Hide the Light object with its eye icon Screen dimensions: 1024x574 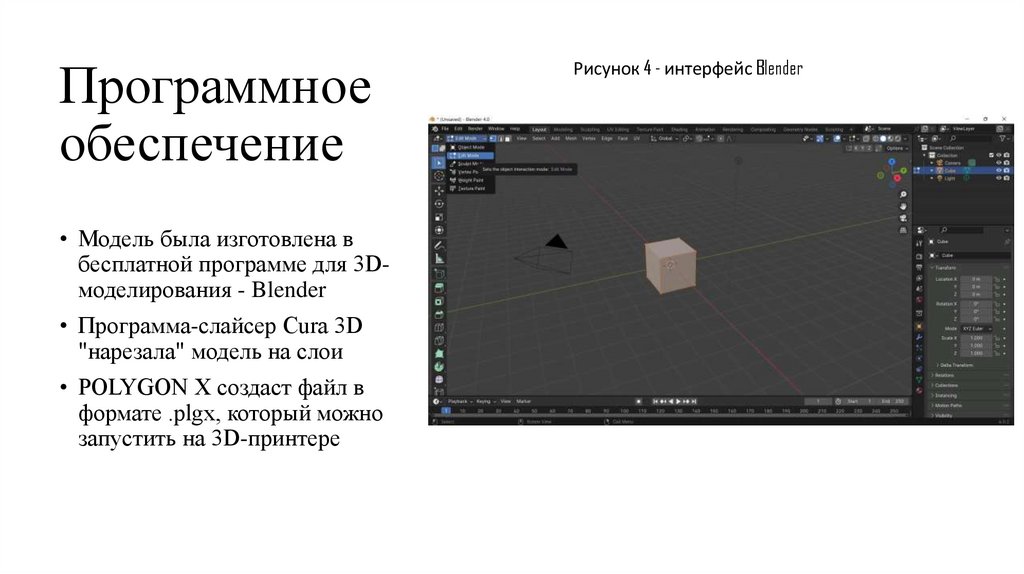[999, 178]
